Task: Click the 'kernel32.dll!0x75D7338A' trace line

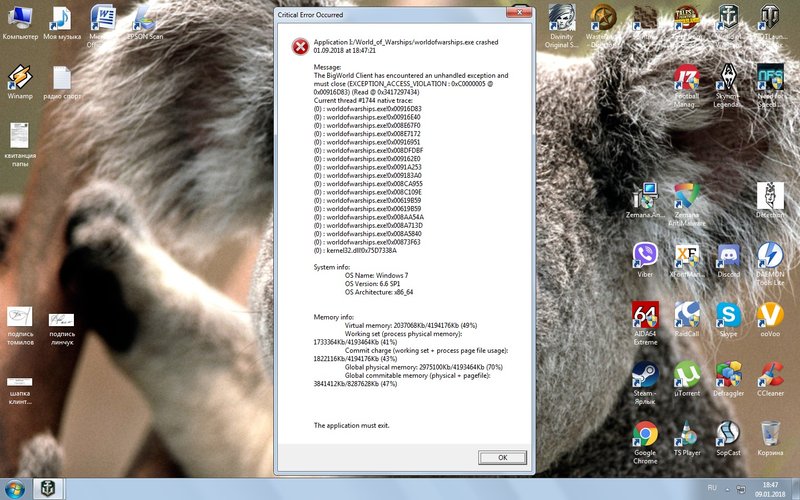Action: [x=355, y=251]
